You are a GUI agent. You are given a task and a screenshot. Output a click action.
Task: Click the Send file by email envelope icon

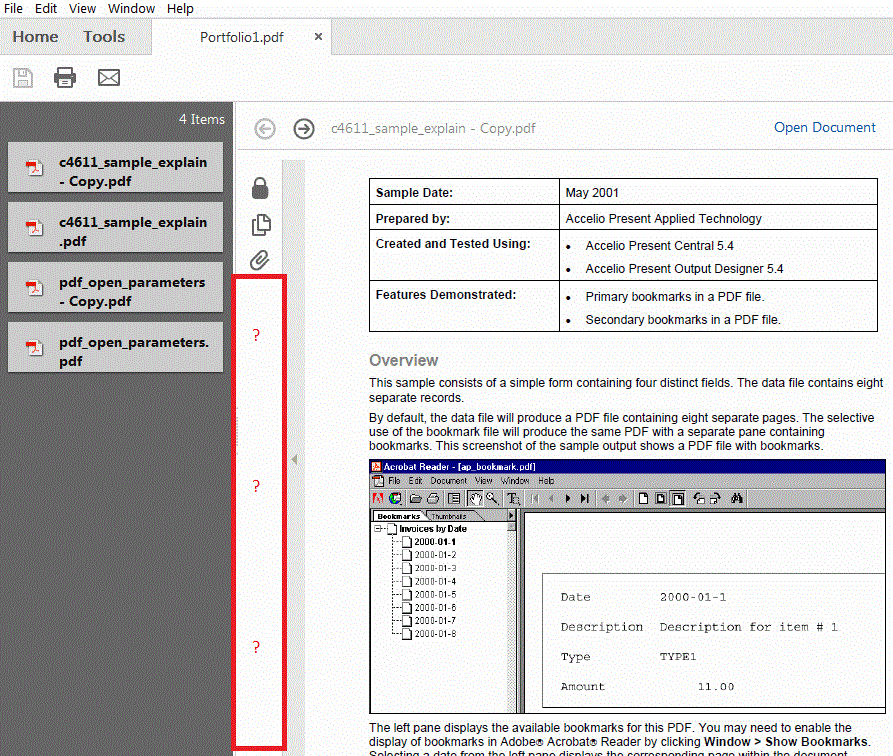point(109,77)
